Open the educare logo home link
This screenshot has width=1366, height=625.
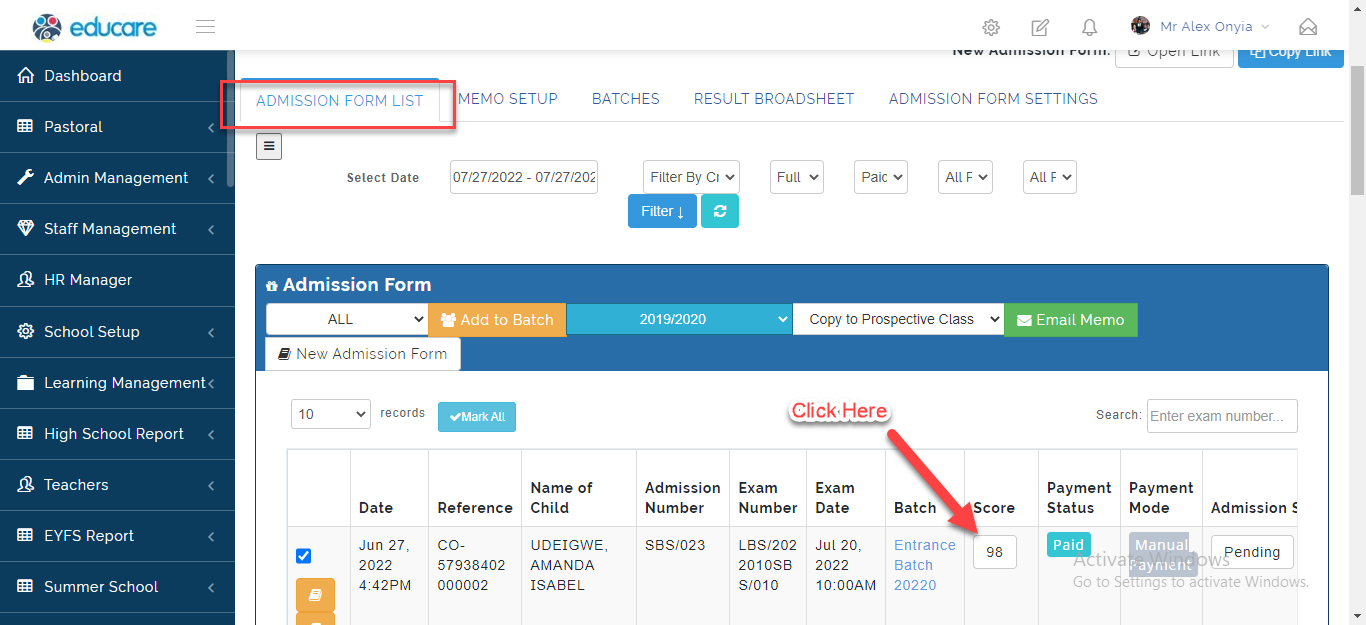(94, 27)
